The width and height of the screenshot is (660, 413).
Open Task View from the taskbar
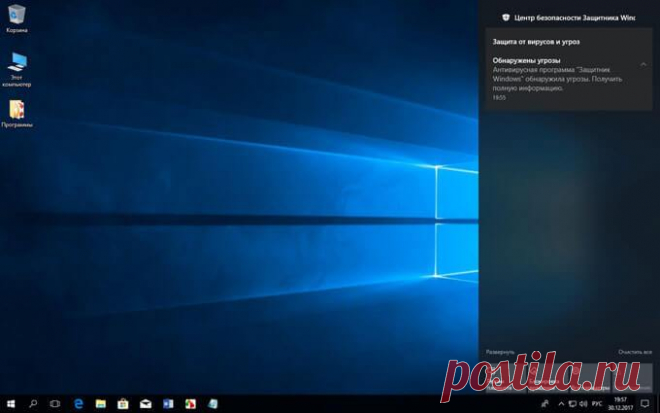click(55, 404)
